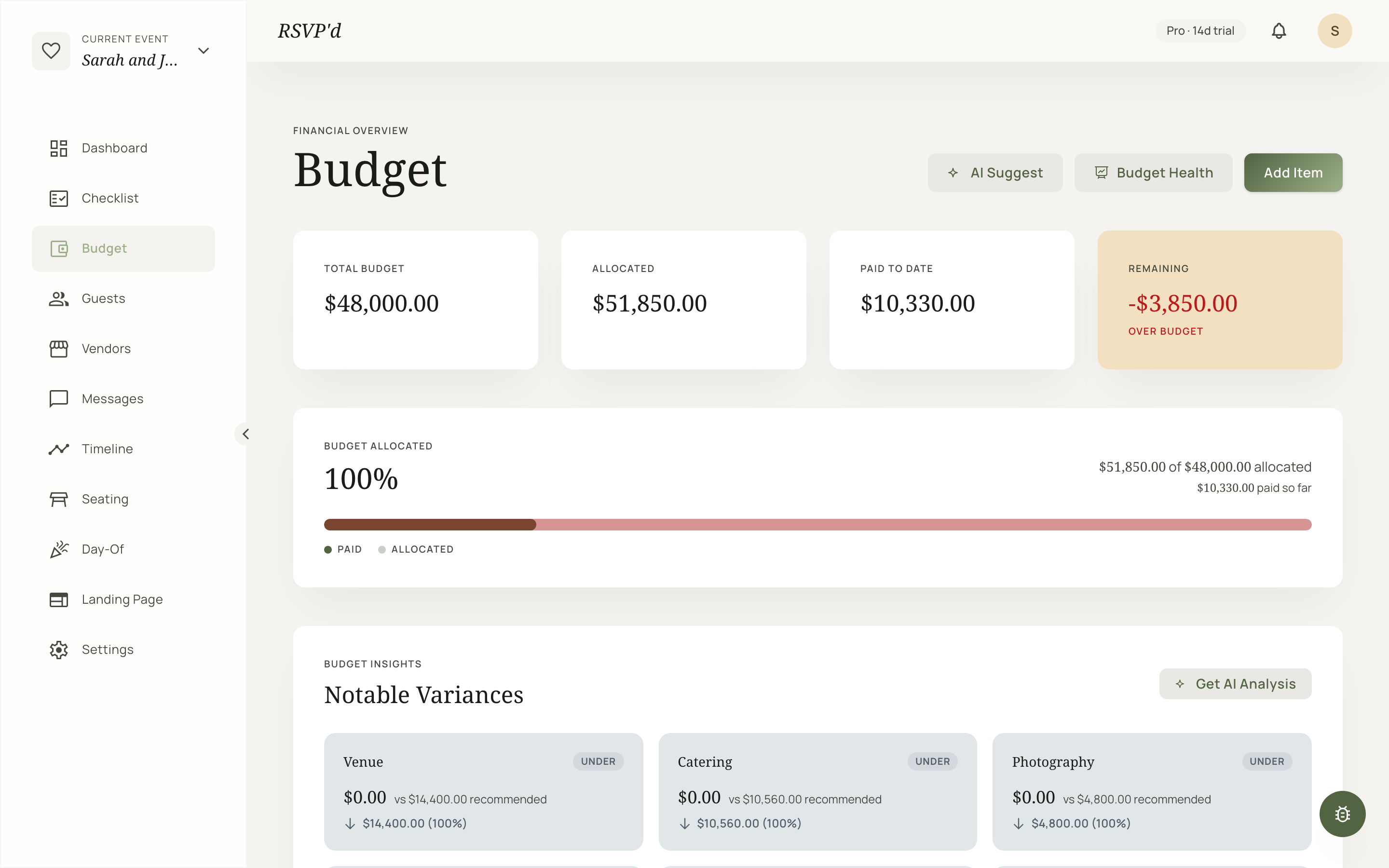1389x868 pixels.
Task: Click the sparkle icon on AI Suggest
Action: pos(953,173)
